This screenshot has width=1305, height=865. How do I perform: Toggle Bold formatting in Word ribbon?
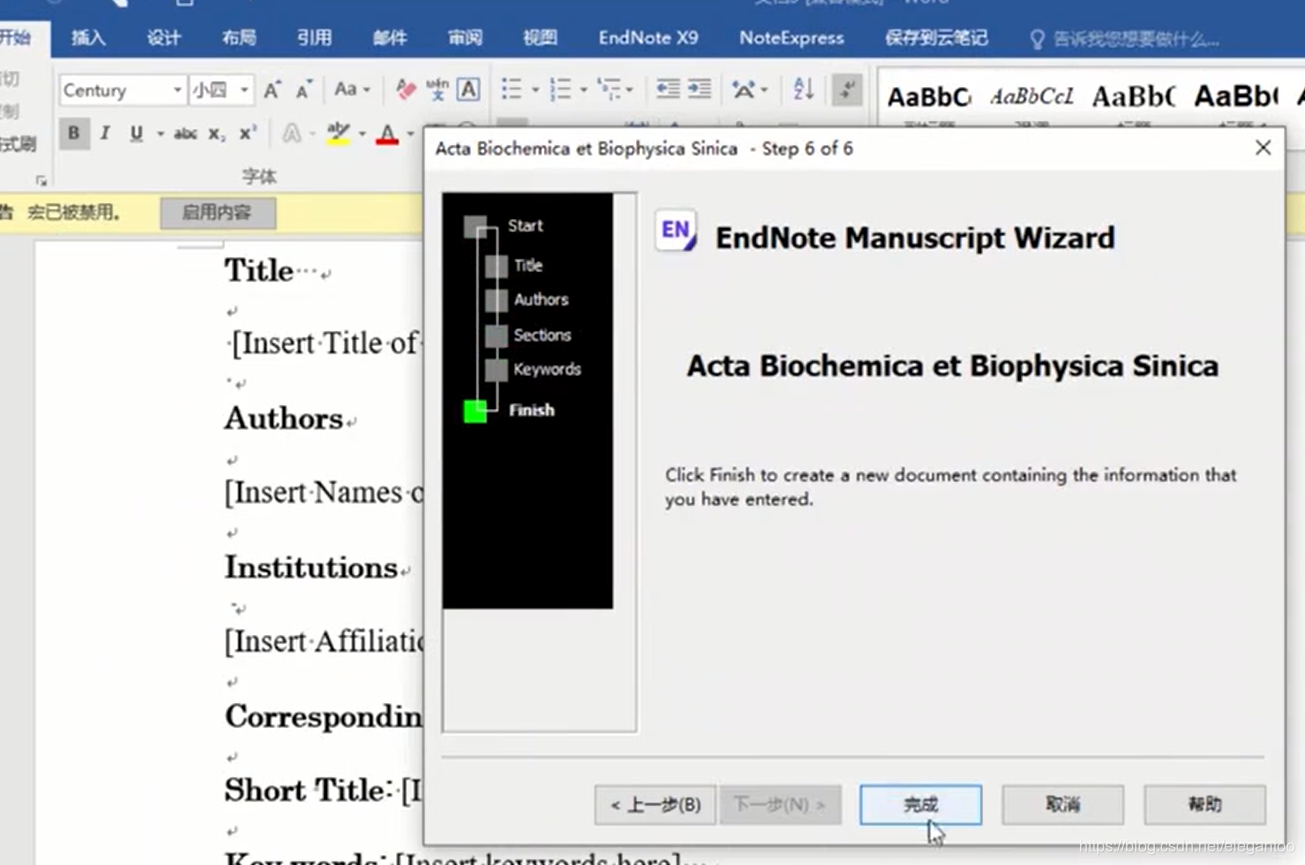pos(73,133)
